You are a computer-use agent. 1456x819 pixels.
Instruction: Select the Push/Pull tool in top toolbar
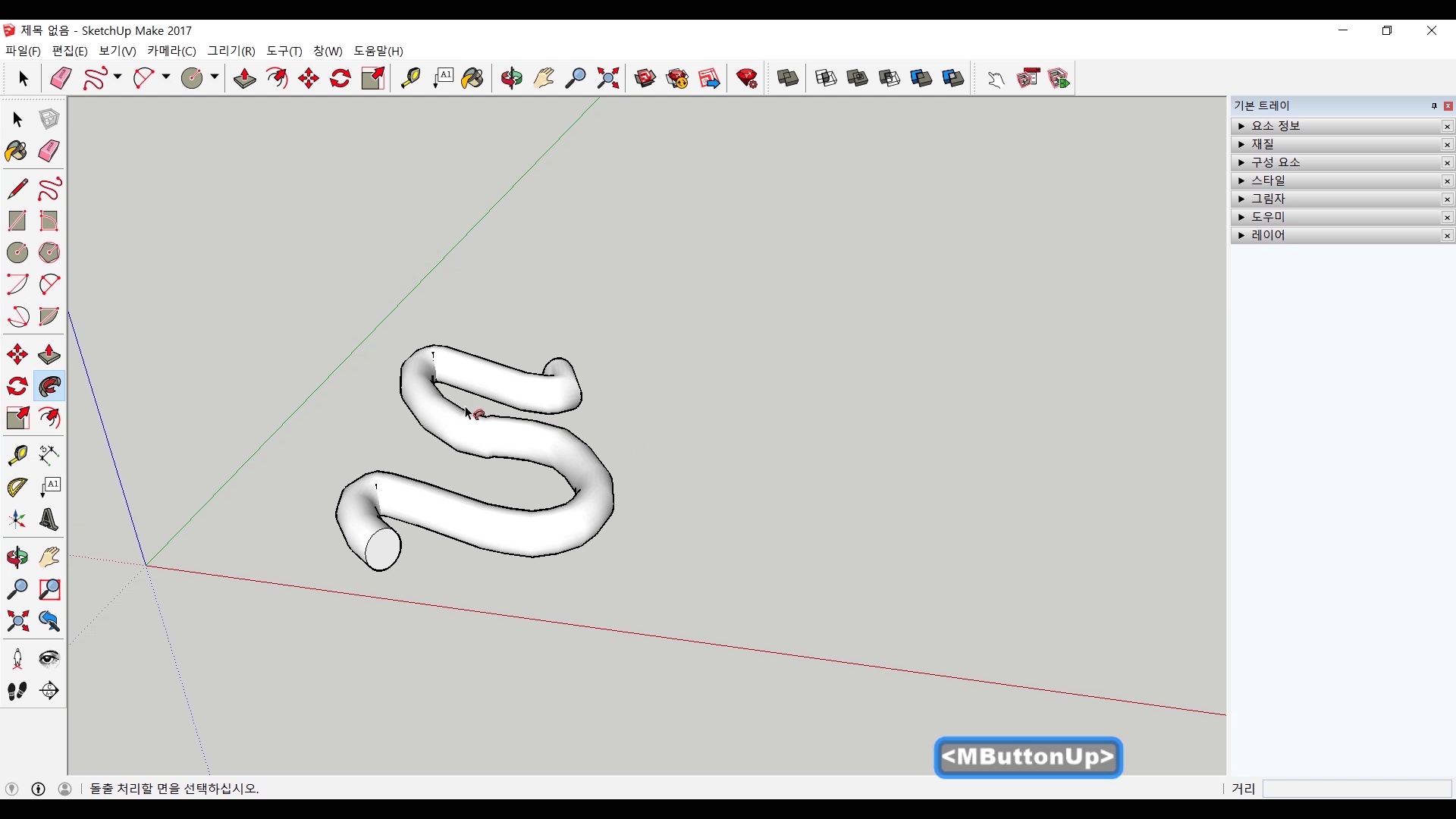pyautogui.click(x=244, y=78)
